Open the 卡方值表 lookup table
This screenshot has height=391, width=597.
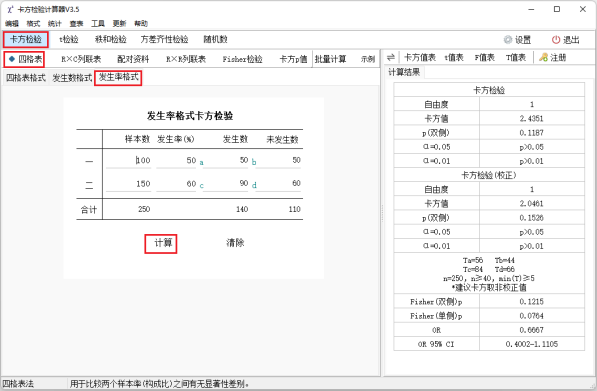click(x=420, y=57)
